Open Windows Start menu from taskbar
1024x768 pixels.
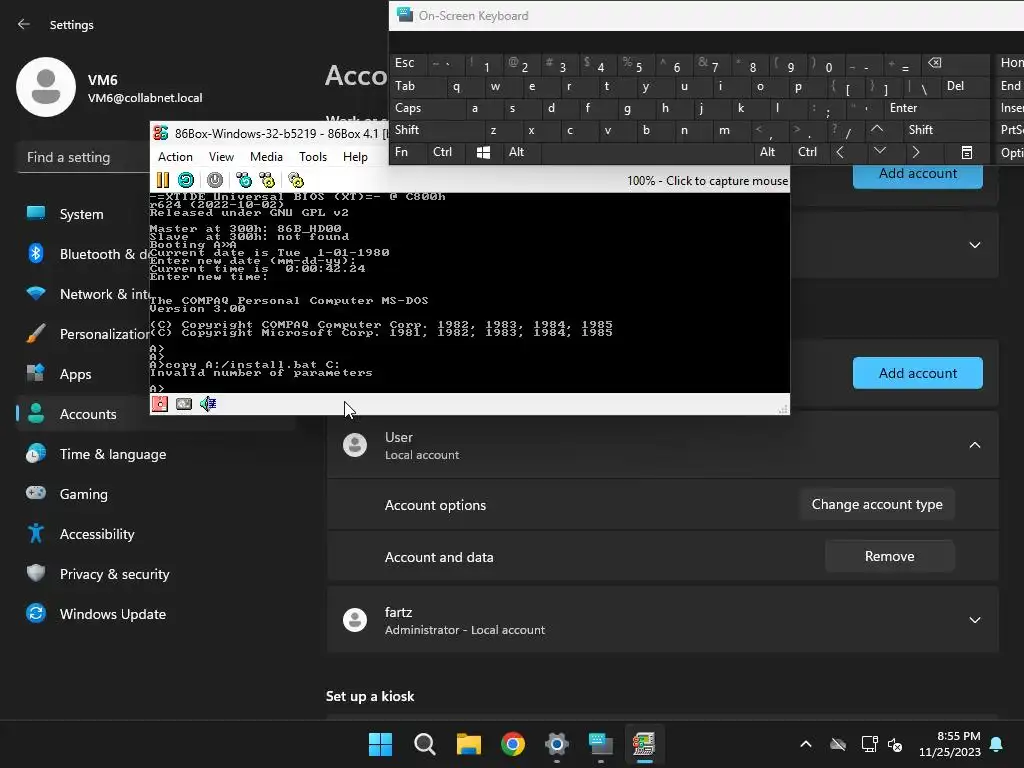point(380,744)
